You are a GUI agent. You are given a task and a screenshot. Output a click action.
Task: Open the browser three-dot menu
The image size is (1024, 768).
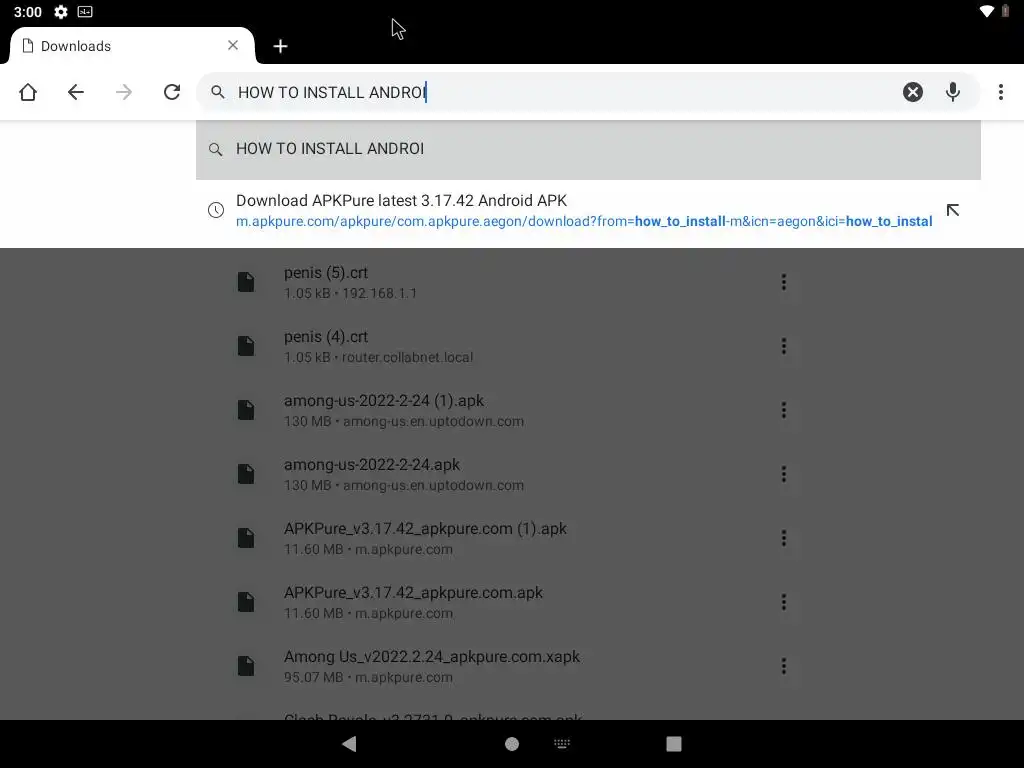tap(1000, 92)
